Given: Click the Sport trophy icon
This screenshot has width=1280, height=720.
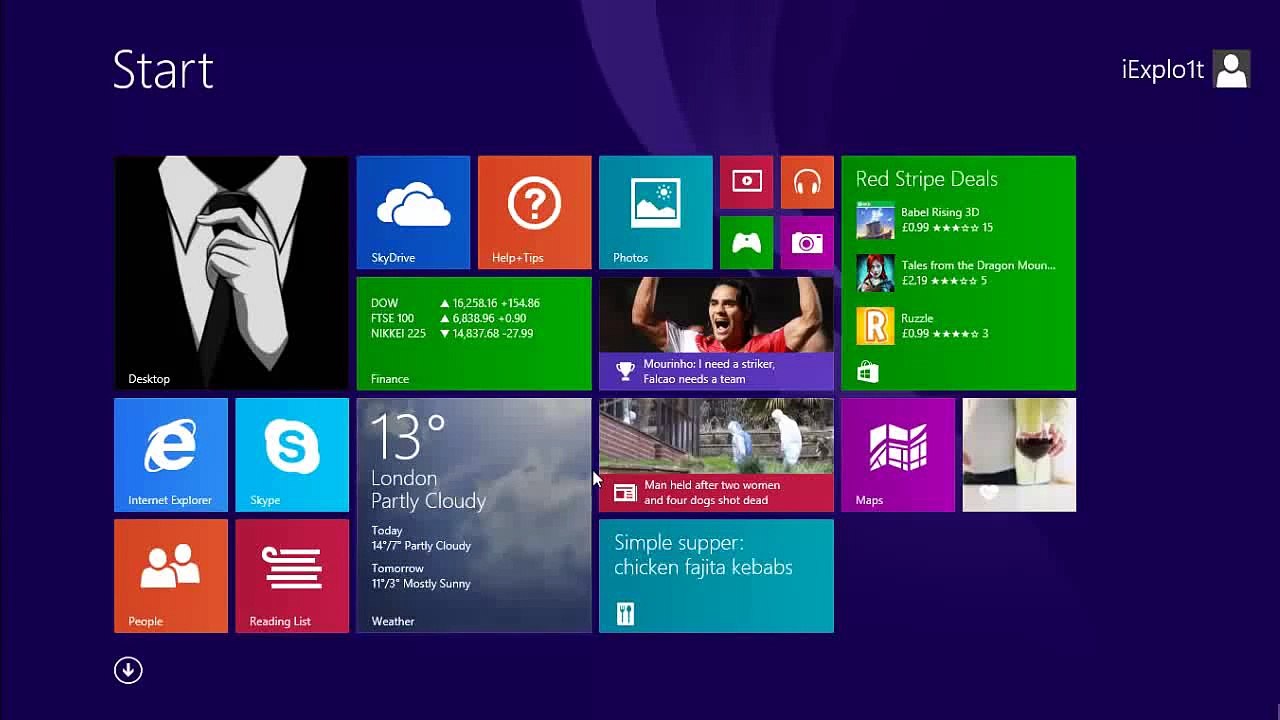Looking at the screenshot, I should [x=625, y=372].
